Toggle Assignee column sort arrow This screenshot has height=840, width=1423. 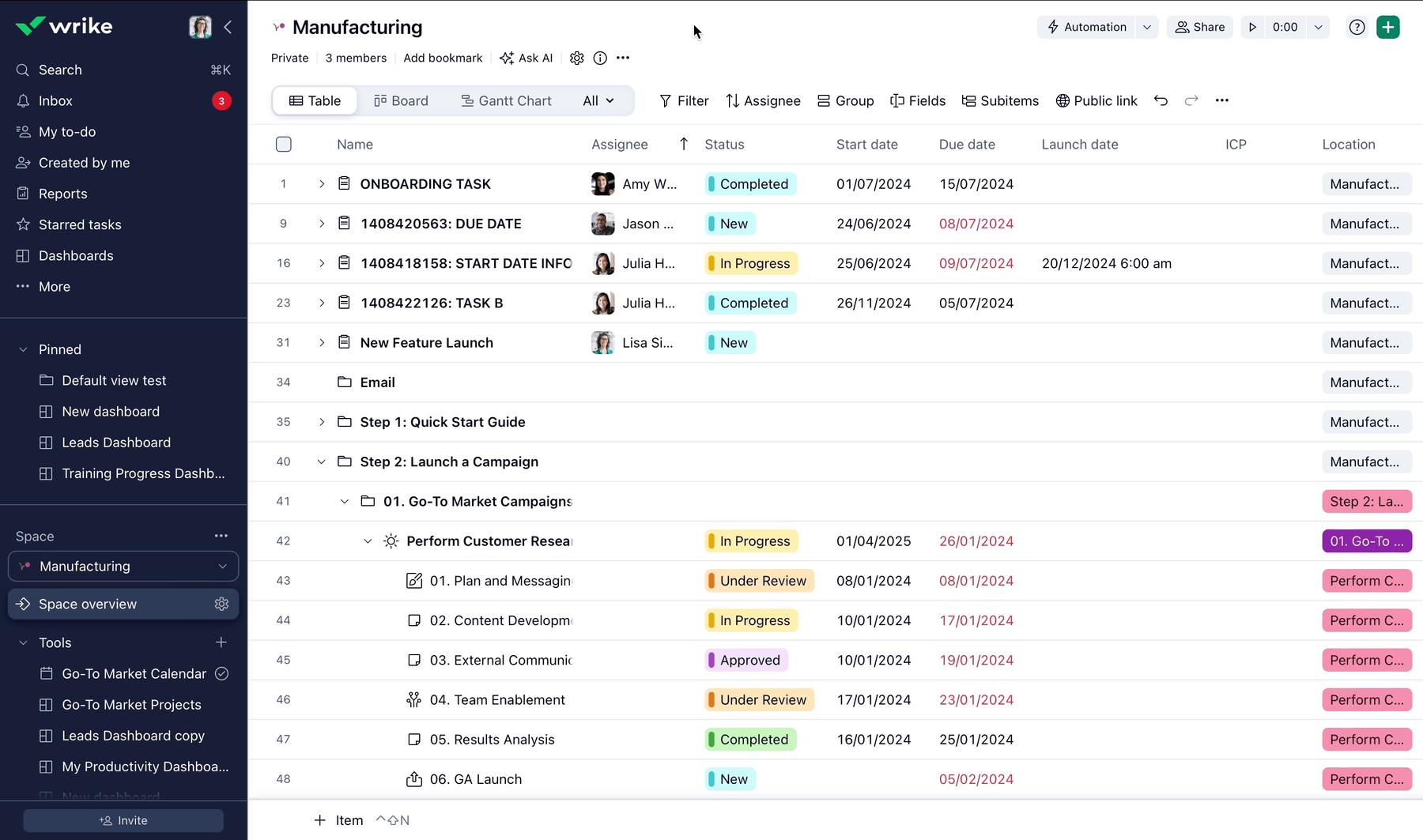[684, 144]
